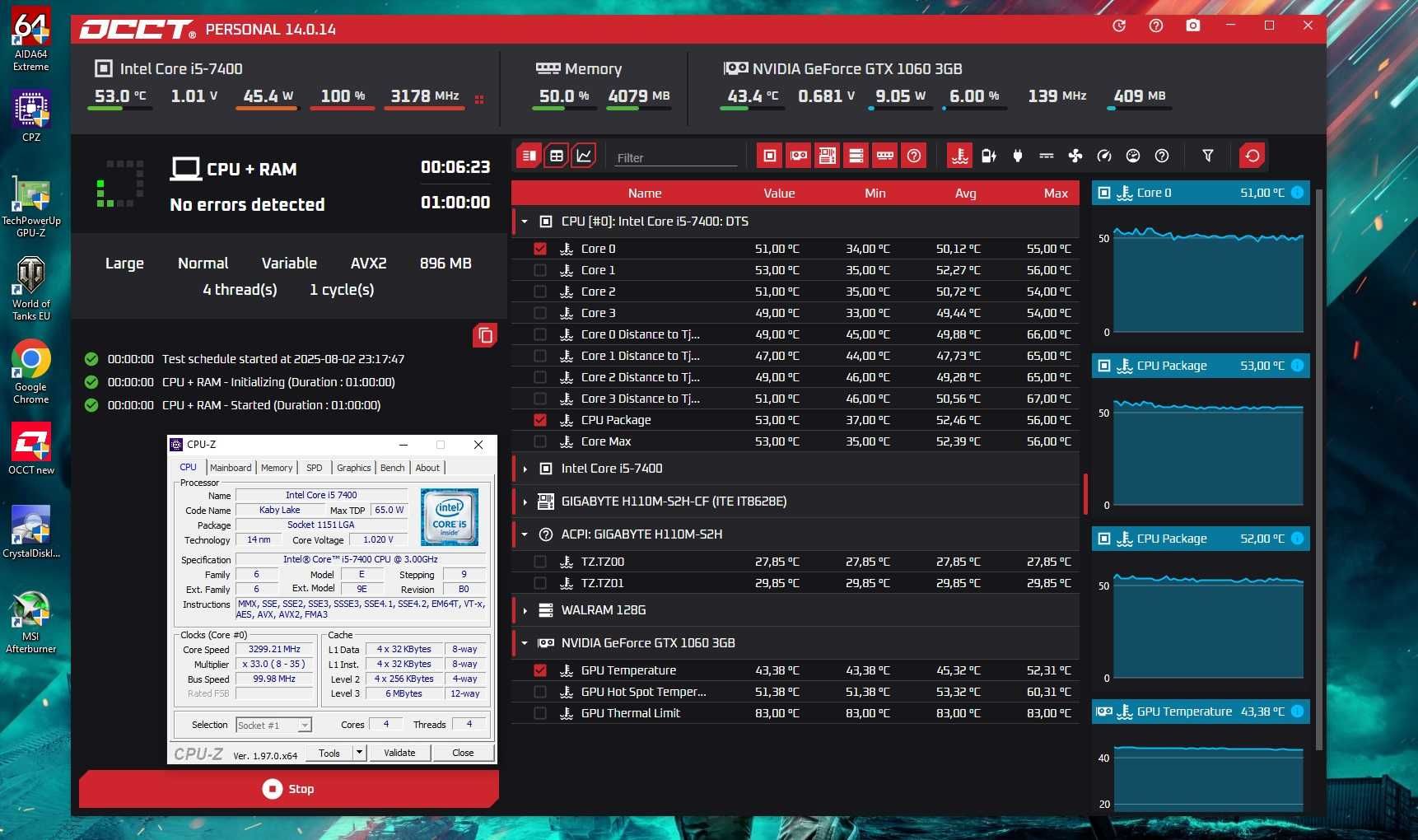Toggle the voltage/battery sensor type filter
The image size is (1418, 840).
point(989,156)
